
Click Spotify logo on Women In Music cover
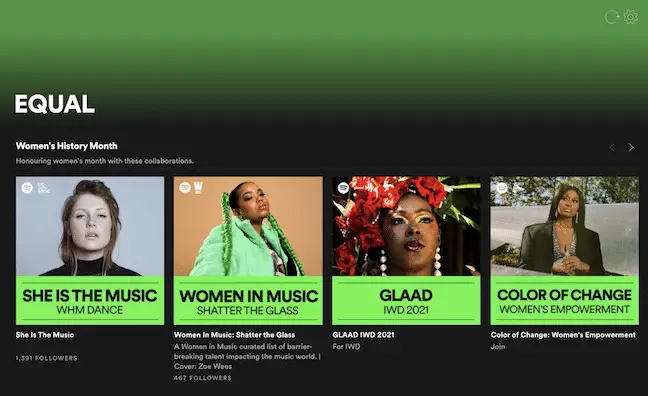[x=185, y=188]
